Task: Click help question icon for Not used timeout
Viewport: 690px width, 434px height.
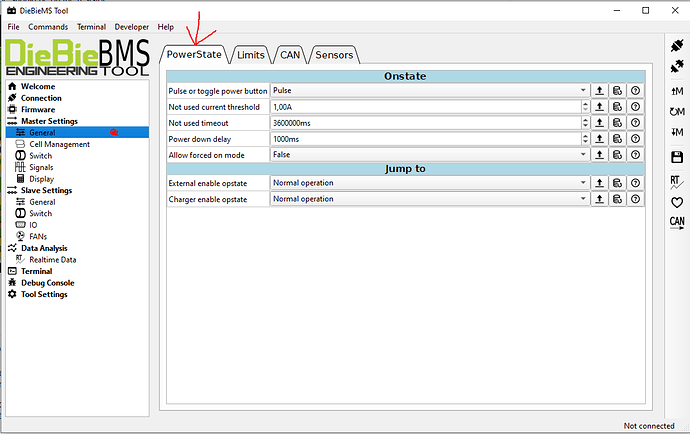Action: coord(635,123)
